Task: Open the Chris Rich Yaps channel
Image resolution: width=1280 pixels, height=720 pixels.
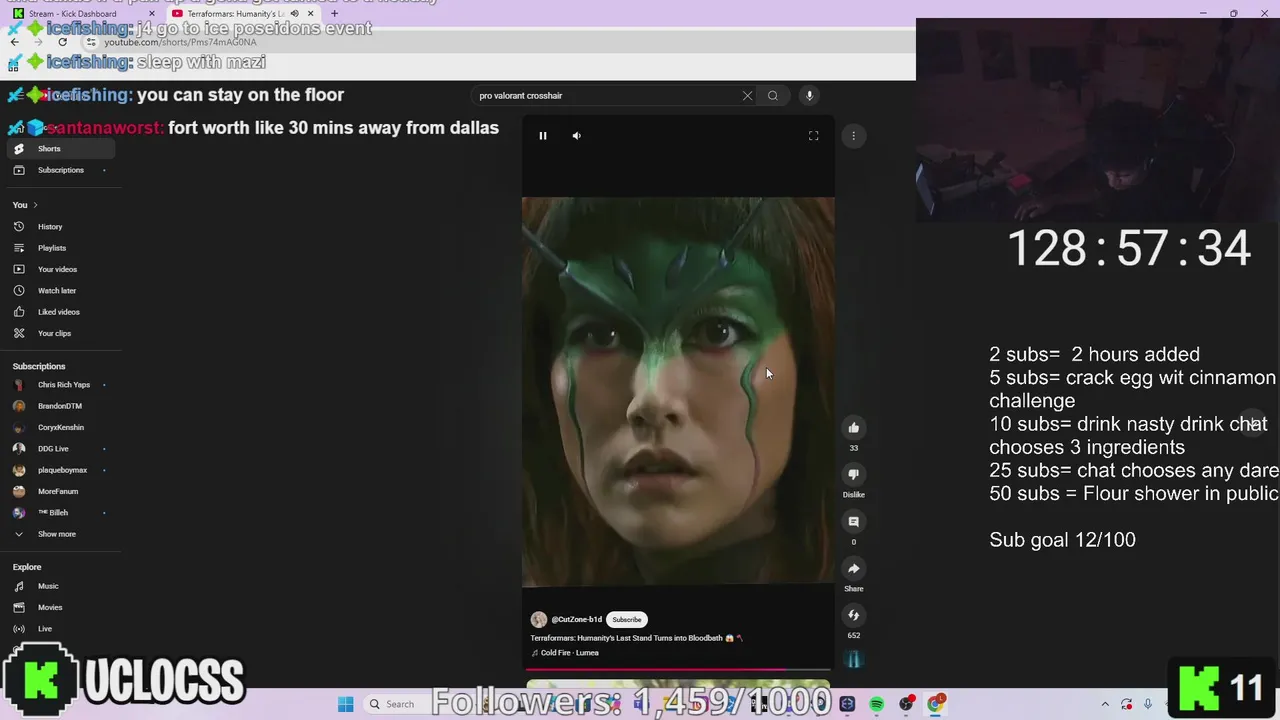Action: [60, 385]
